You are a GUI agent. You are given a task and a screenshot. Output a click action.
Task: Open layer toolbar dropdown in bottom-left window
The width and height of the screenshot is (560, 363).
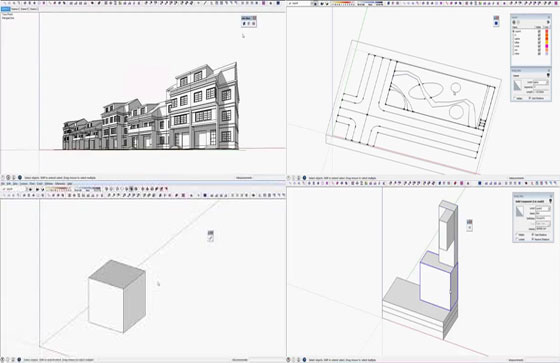pos(15,189)
